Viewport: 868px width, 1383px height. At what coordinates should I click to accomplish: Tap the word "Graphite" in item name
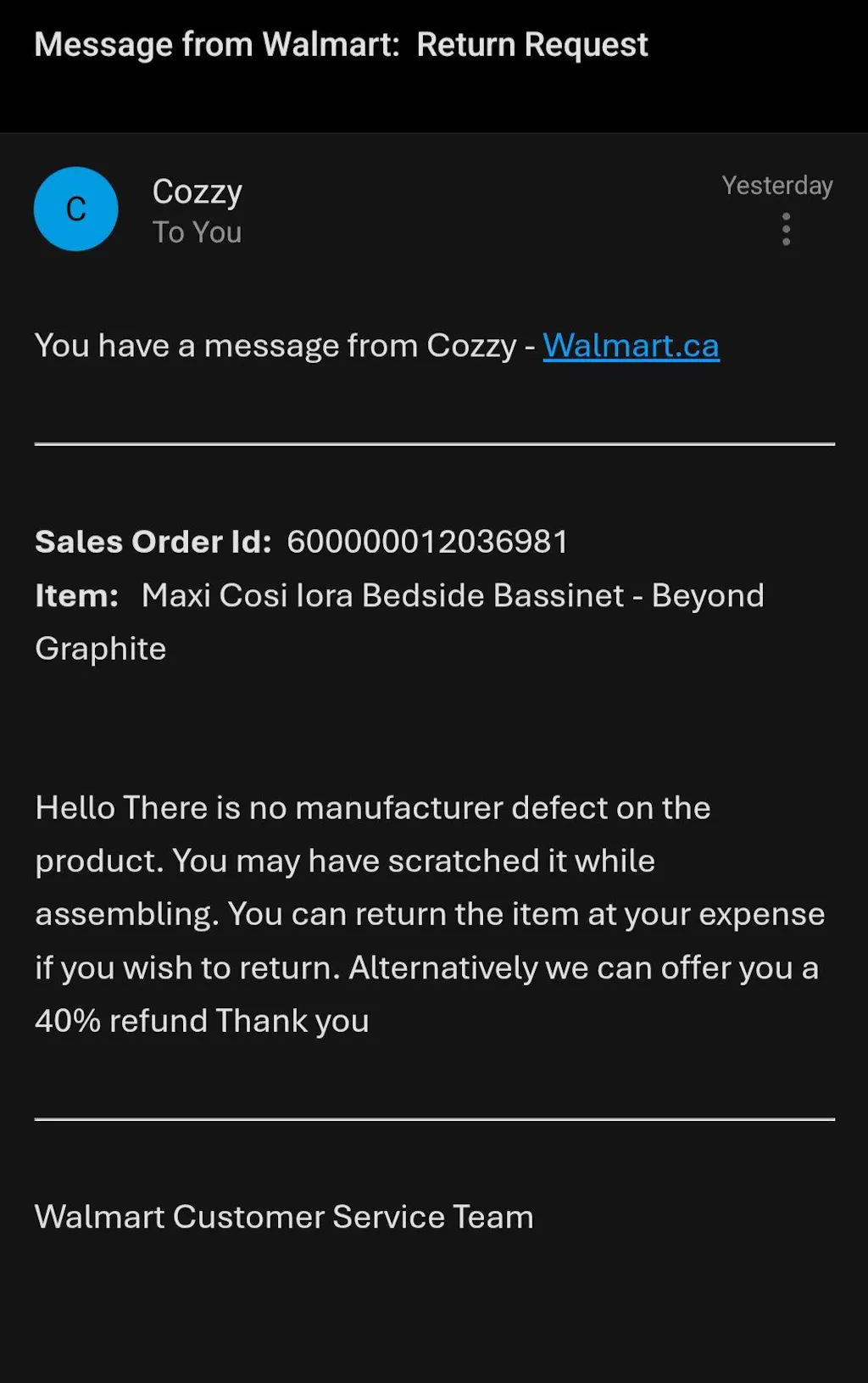click(x=101, y=649)
